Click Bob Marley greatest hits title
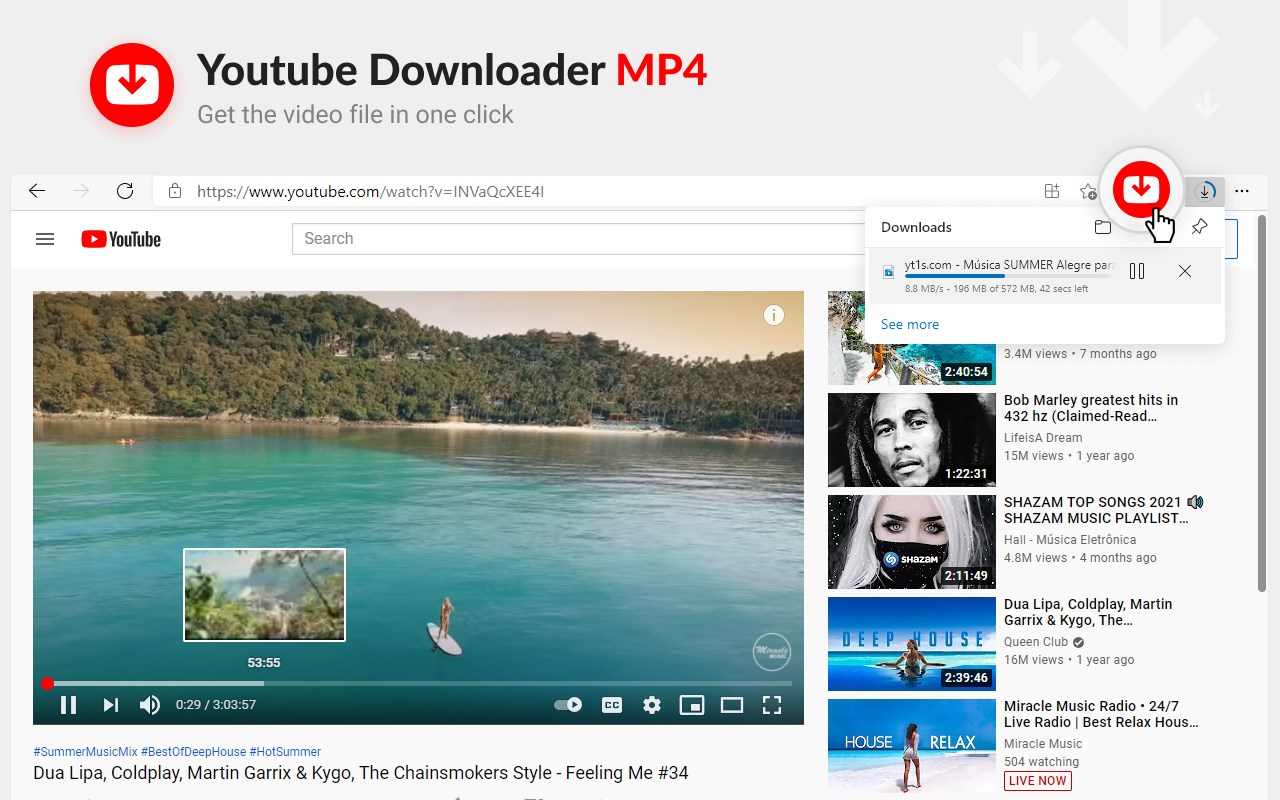Viewport: 1280px width, 800px height. [1091, 408]
